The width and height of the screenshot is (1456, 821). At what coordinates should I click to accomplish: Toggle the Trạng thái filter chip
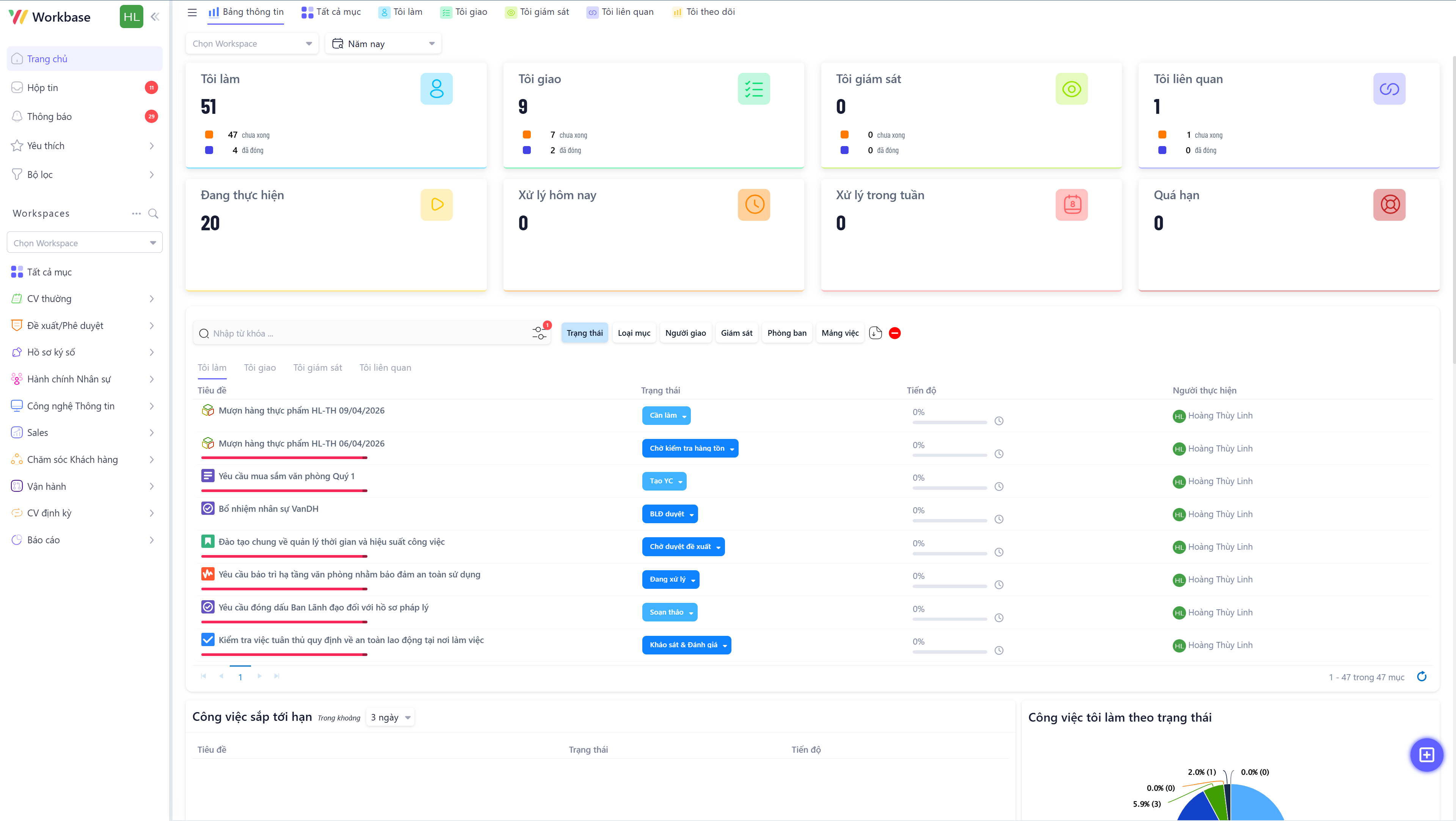(584, 333)
